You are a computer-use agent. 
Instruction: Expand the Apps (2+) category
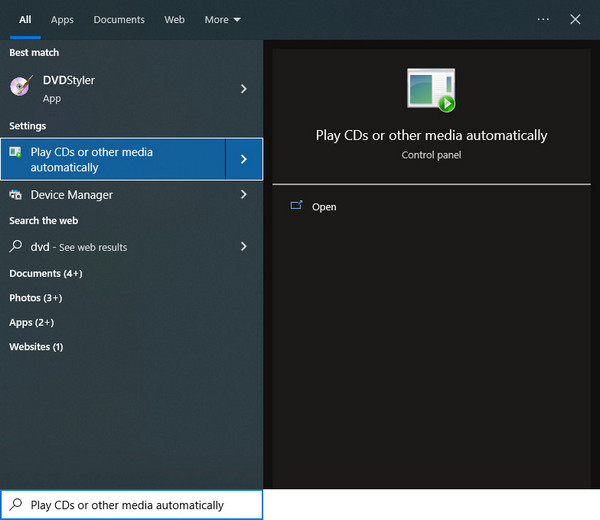coord(32,323)
